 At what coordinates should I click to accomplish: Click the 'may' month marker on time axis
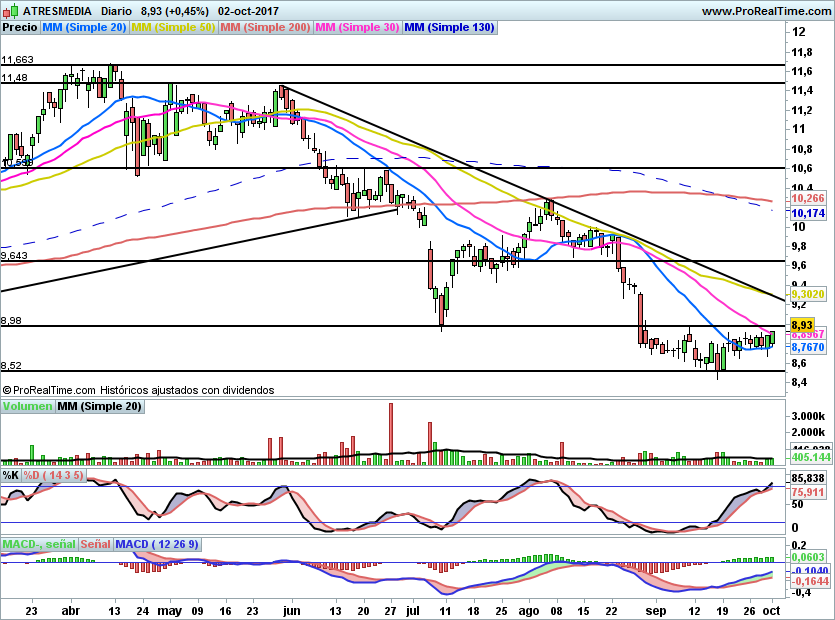170,610
